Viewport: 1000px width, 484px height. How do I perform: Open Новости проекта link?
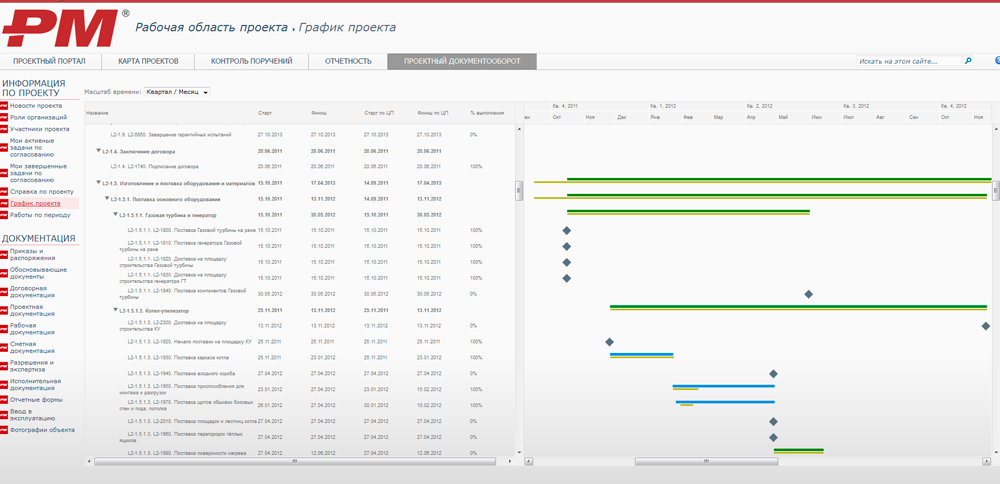(x=36, y=106)
